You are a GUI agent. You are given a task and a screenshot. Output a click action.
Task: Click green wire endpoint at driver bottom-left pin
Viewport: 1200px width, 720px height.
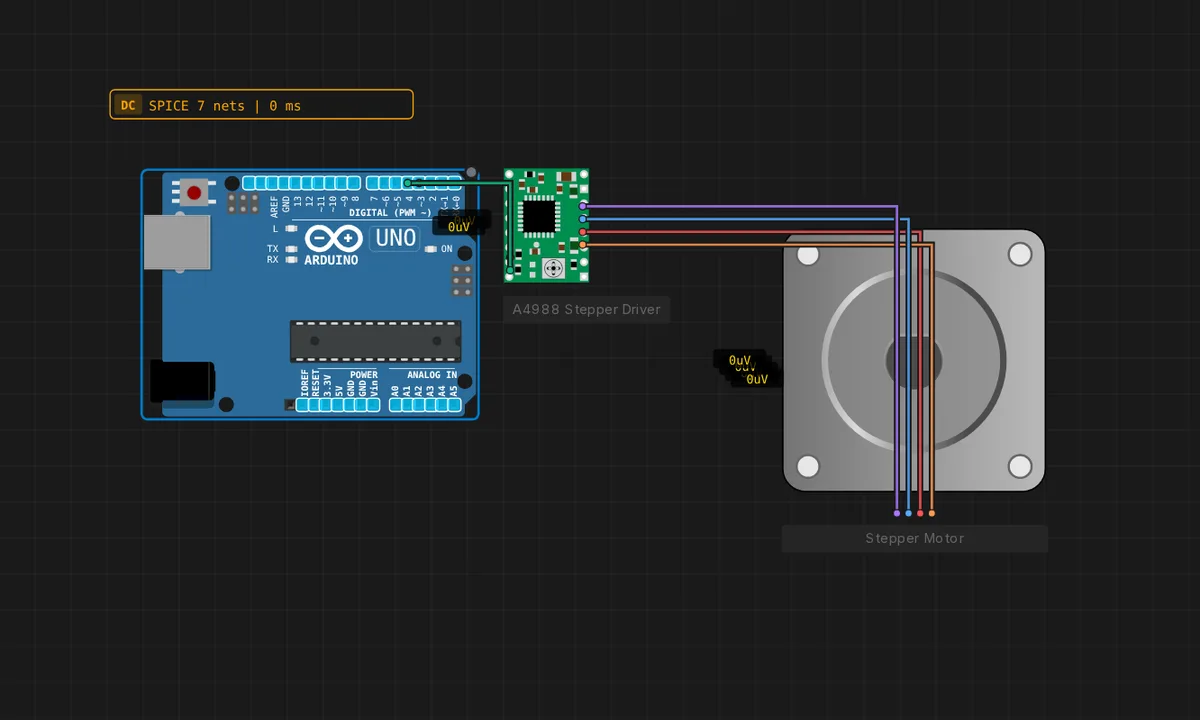(510, 270)
